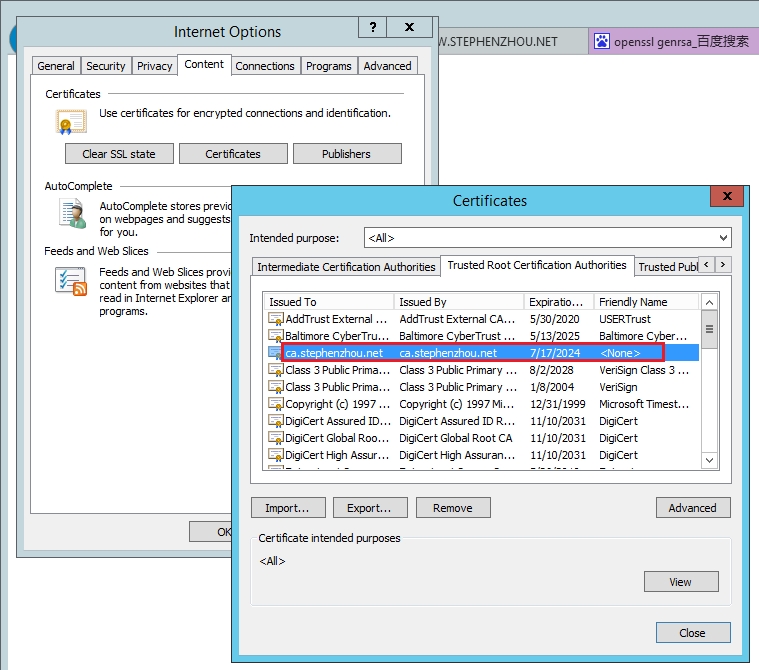Screen dimensions: 759x670
Task: Switch to Intermediate Certification Authorities tab
Action: (x=346, y=267)
